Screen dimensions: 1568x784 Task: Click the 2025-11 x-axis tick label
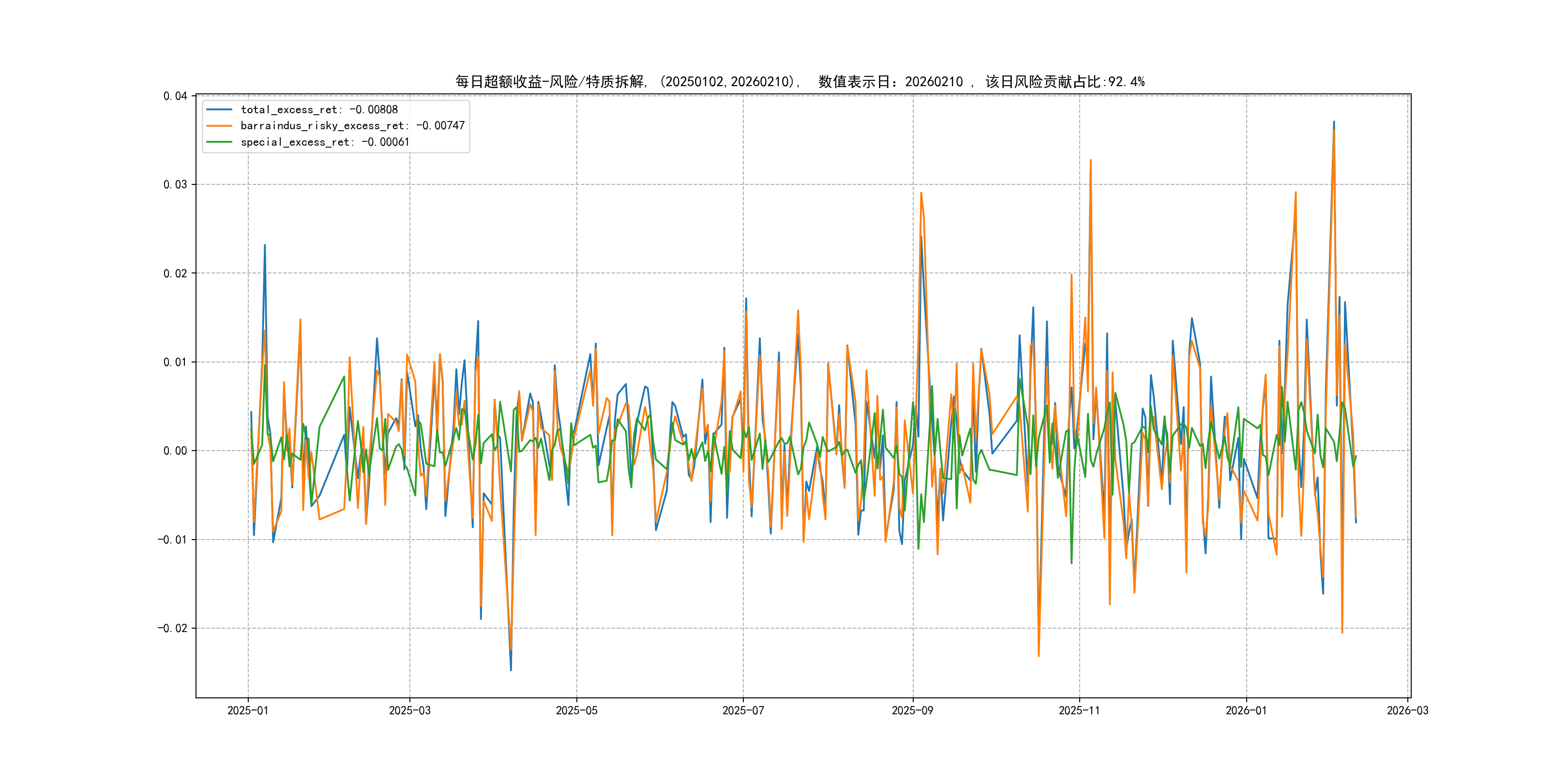[1079, 710]
